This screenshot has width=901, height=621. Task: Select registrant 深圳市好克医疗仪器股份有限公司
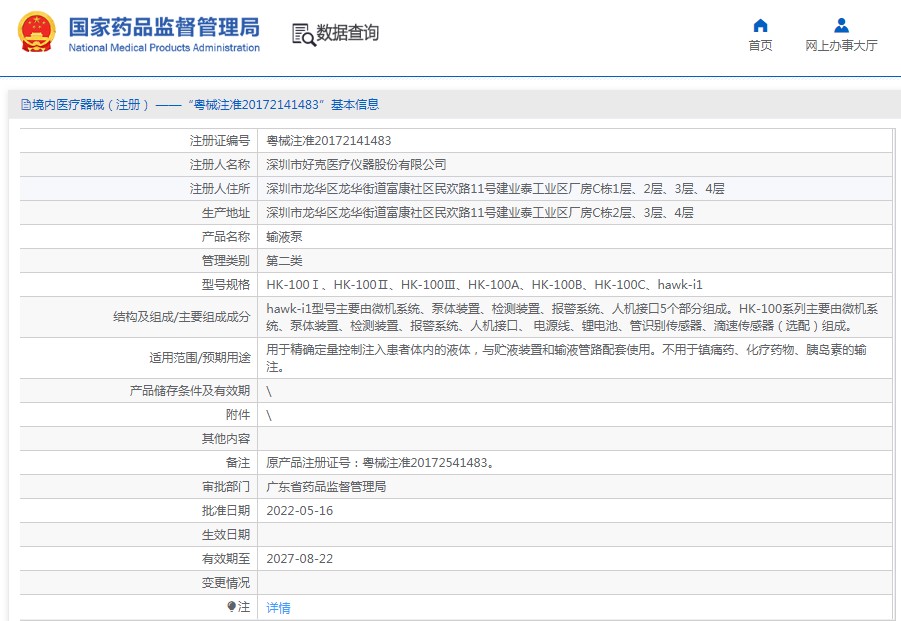coord(356,165)
